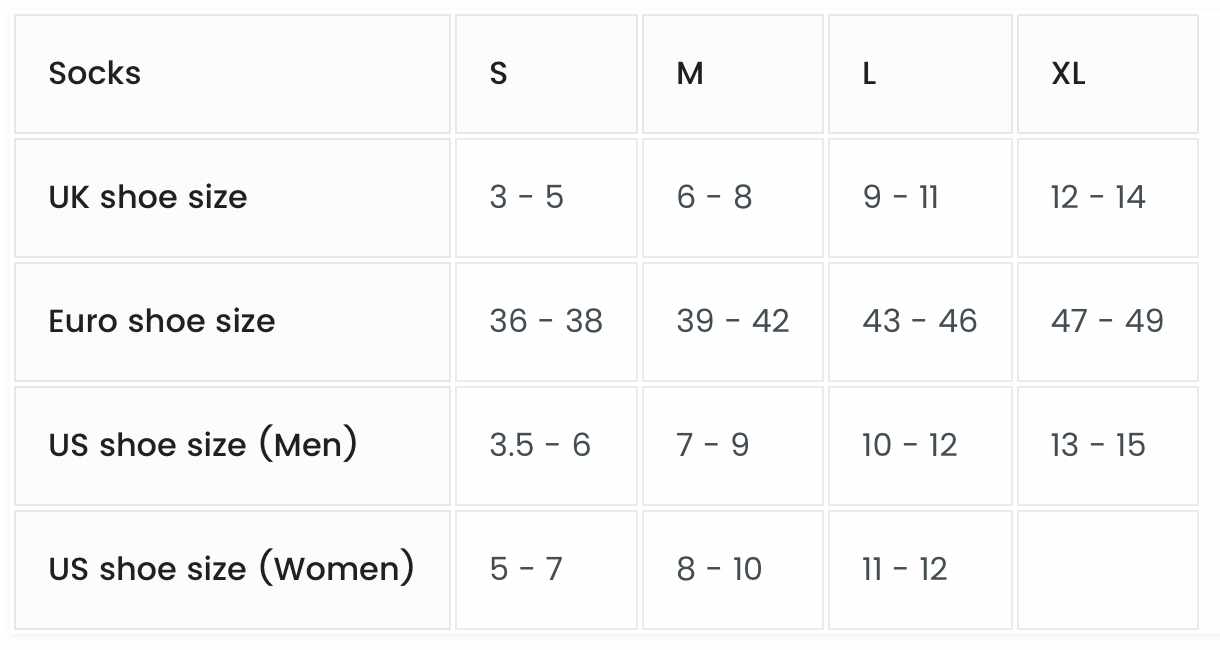1220x650 pixels.
Task: Click the Women's 5 - 7 cell
Action: click(546, 570)
